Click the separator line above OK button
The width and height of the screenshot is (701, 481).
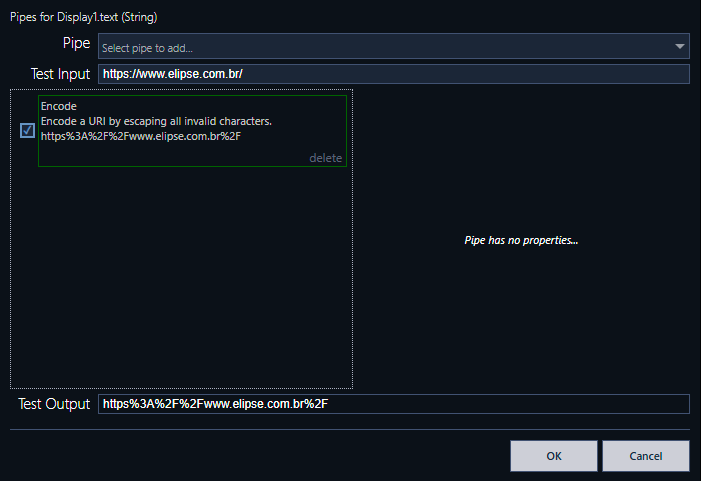coord(350,429)
